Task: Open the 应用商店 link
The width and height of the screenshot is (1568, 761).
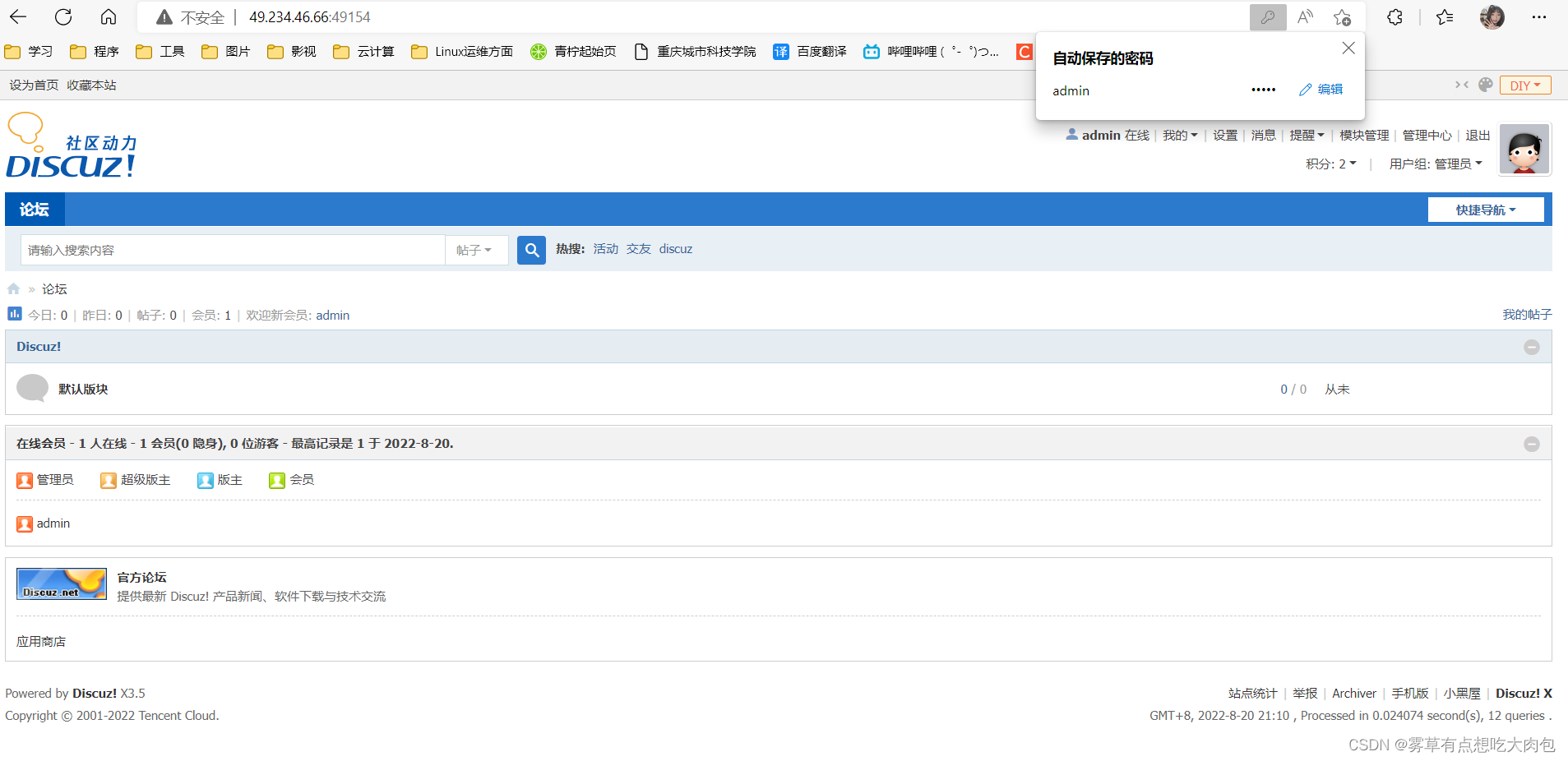Action: pyautogui.click(x=41, y=642)
